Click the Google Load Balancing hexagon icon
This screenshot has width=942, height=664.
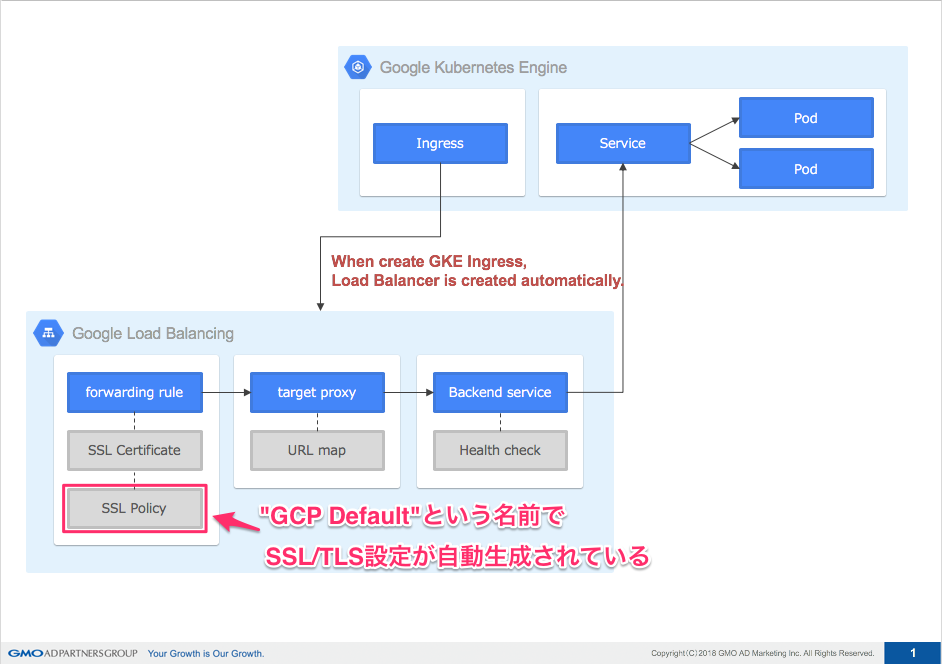pos(47,333)
